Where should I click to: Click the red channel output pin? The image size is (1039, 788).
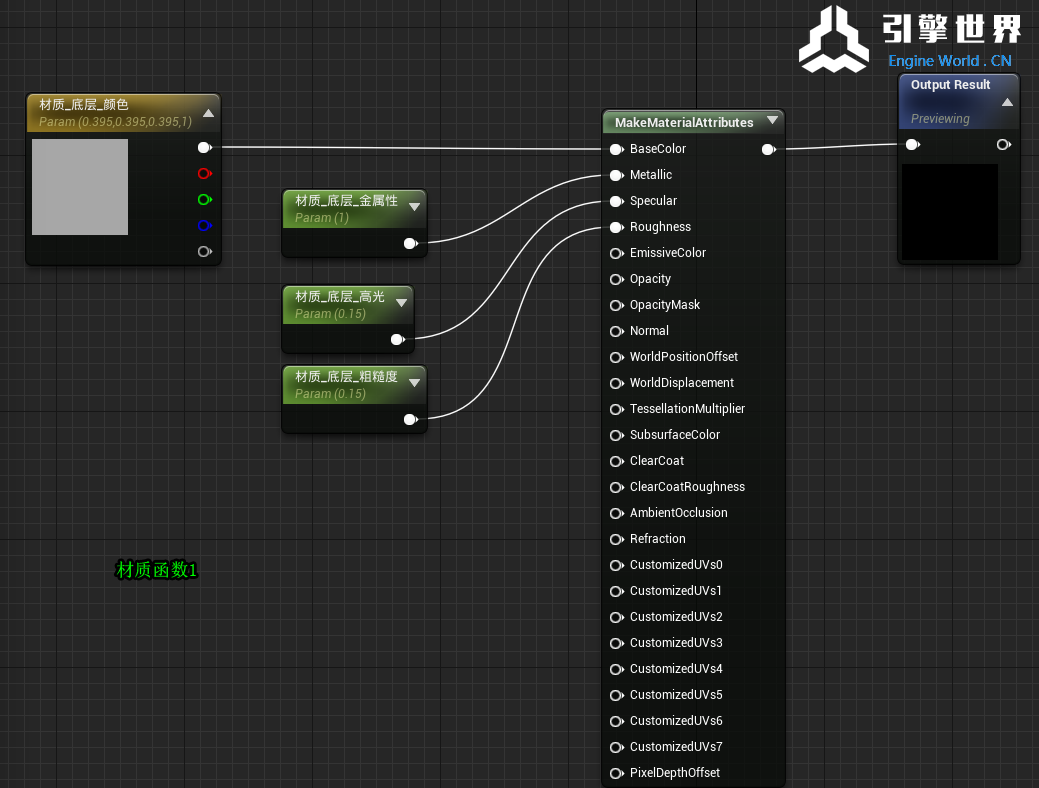(204, 173)
